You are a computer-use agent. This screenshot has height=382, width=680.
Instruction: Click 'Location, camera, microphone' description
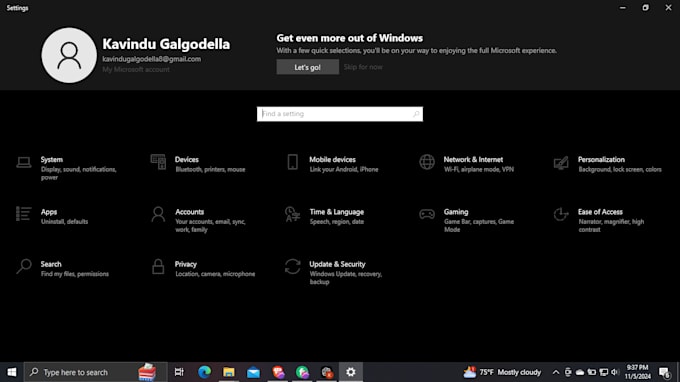point(215,274)
